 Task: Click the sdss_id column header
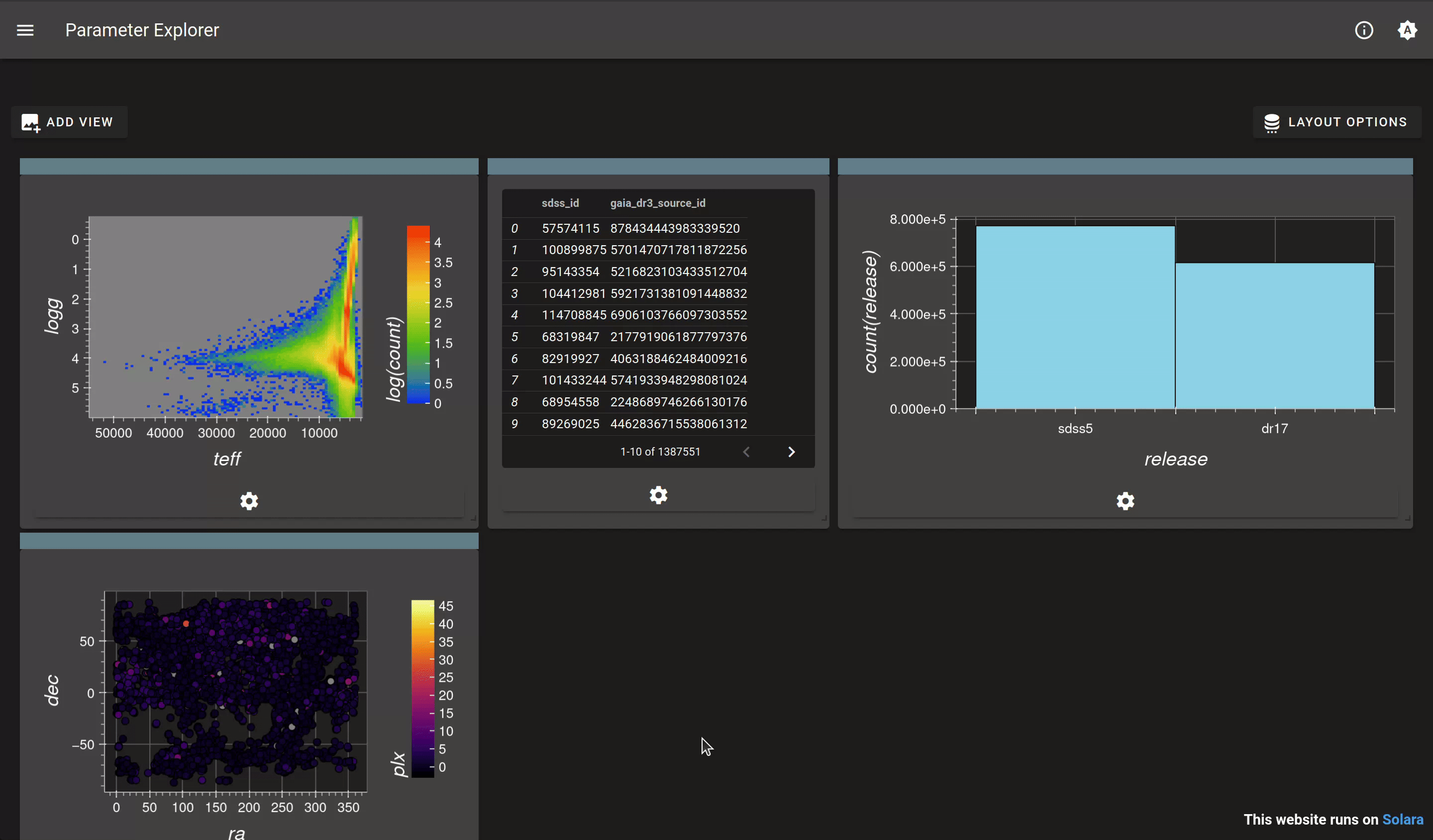(x=560, y=203)
